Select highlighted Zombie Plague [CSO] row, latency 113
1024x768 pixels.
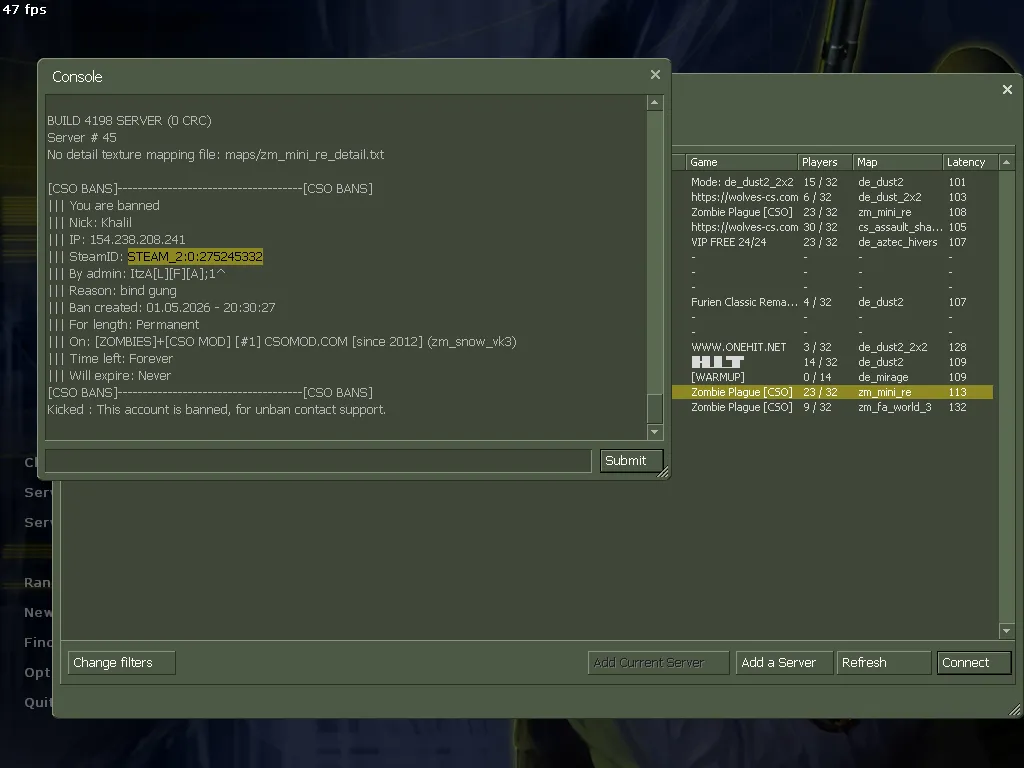(833, 392)
